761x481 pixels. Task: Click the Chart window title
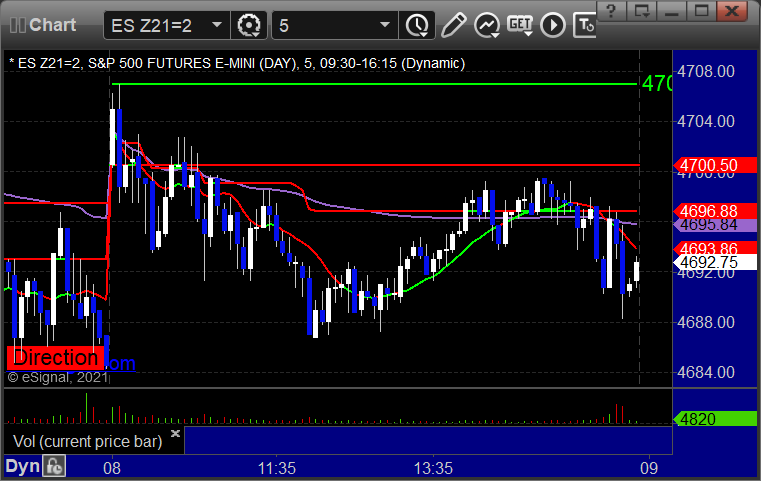click(52, 25)
